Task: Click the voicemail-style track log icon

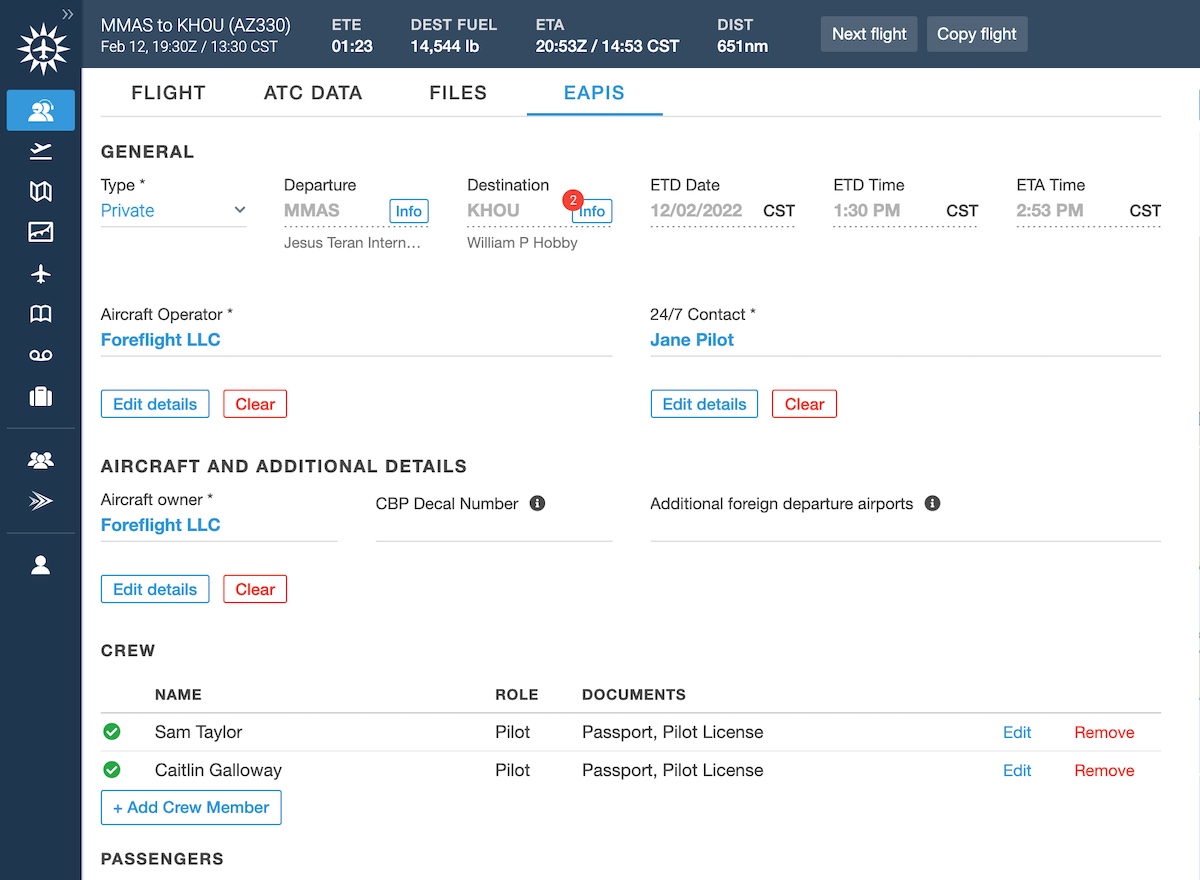Action: click(x=40, y=356)
